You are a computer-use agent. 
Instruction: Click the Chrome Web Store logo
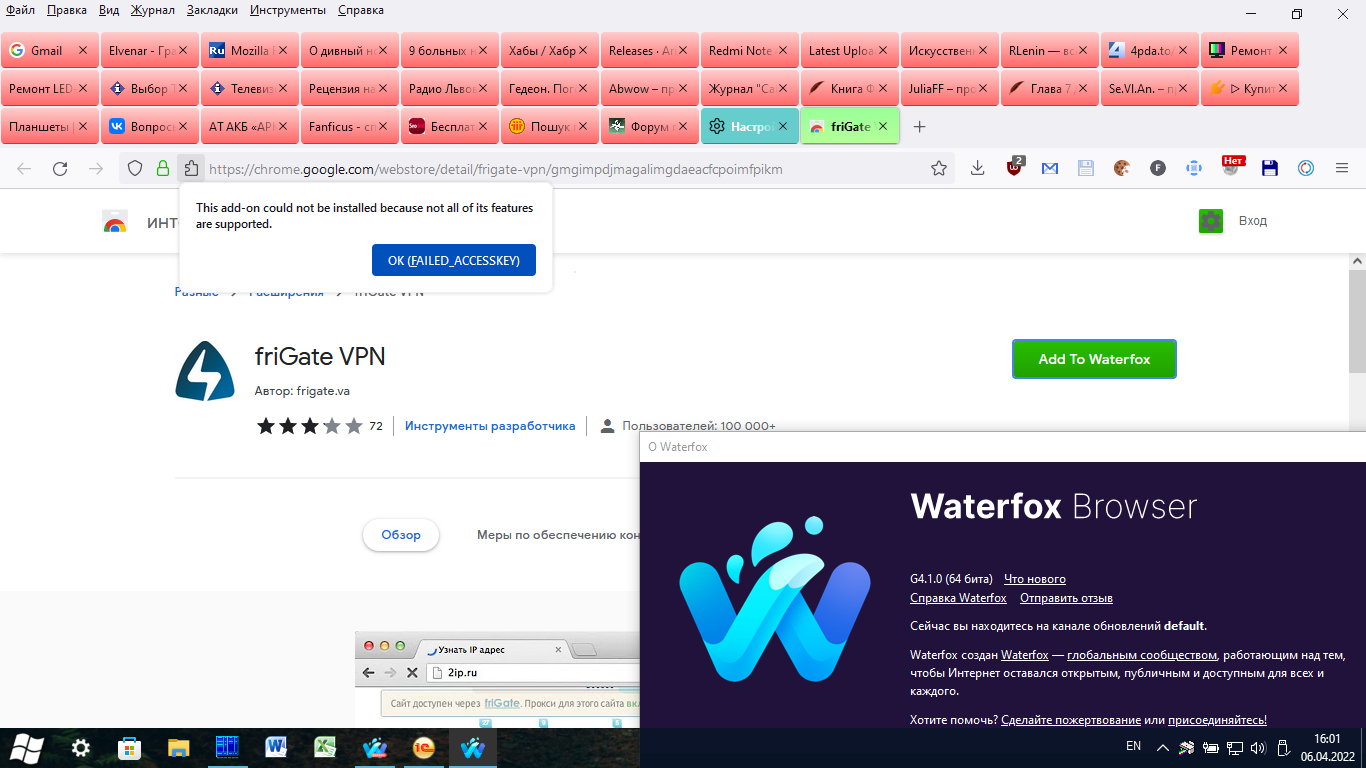[115, 222]
